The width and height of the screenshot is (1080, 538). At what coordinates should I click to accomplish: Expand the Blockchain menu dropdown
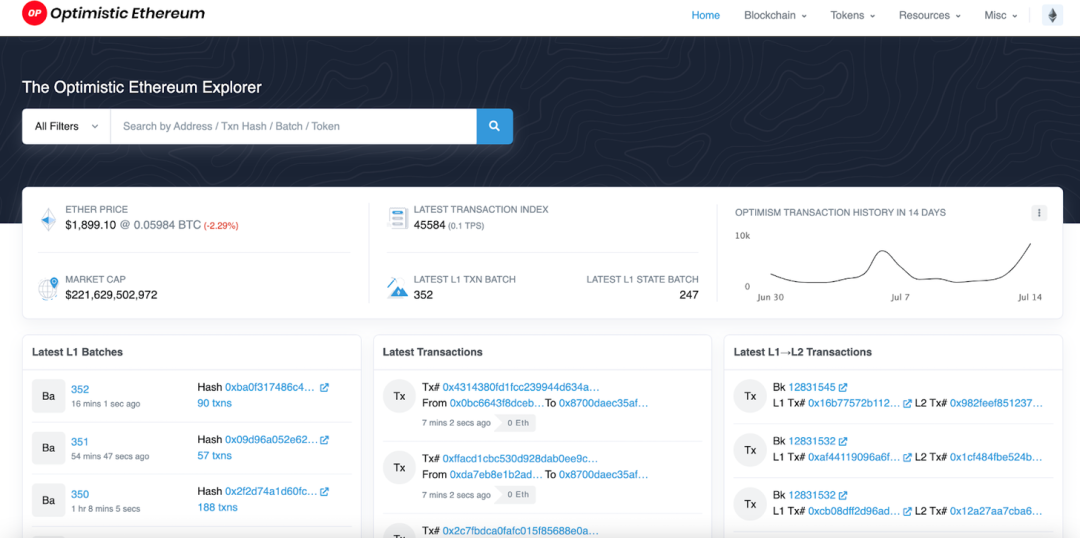[x=776, y=15]
